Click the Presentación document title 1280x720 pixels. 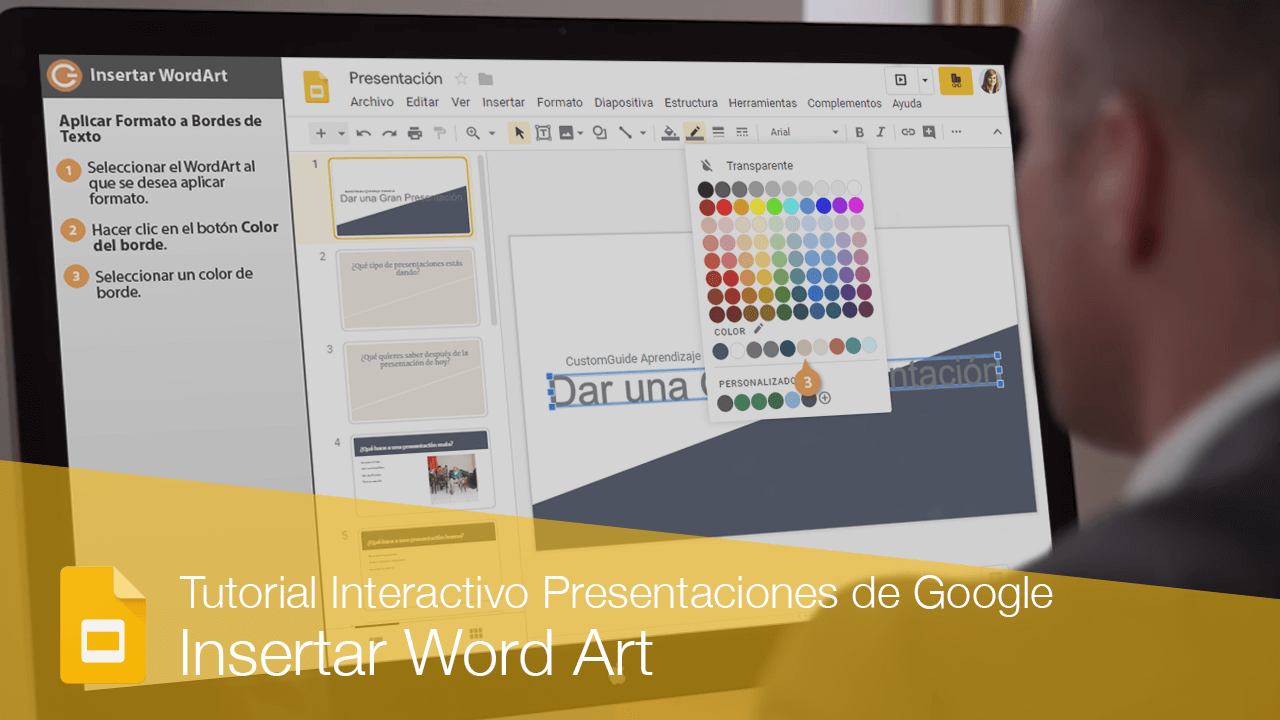click(395, 78)
